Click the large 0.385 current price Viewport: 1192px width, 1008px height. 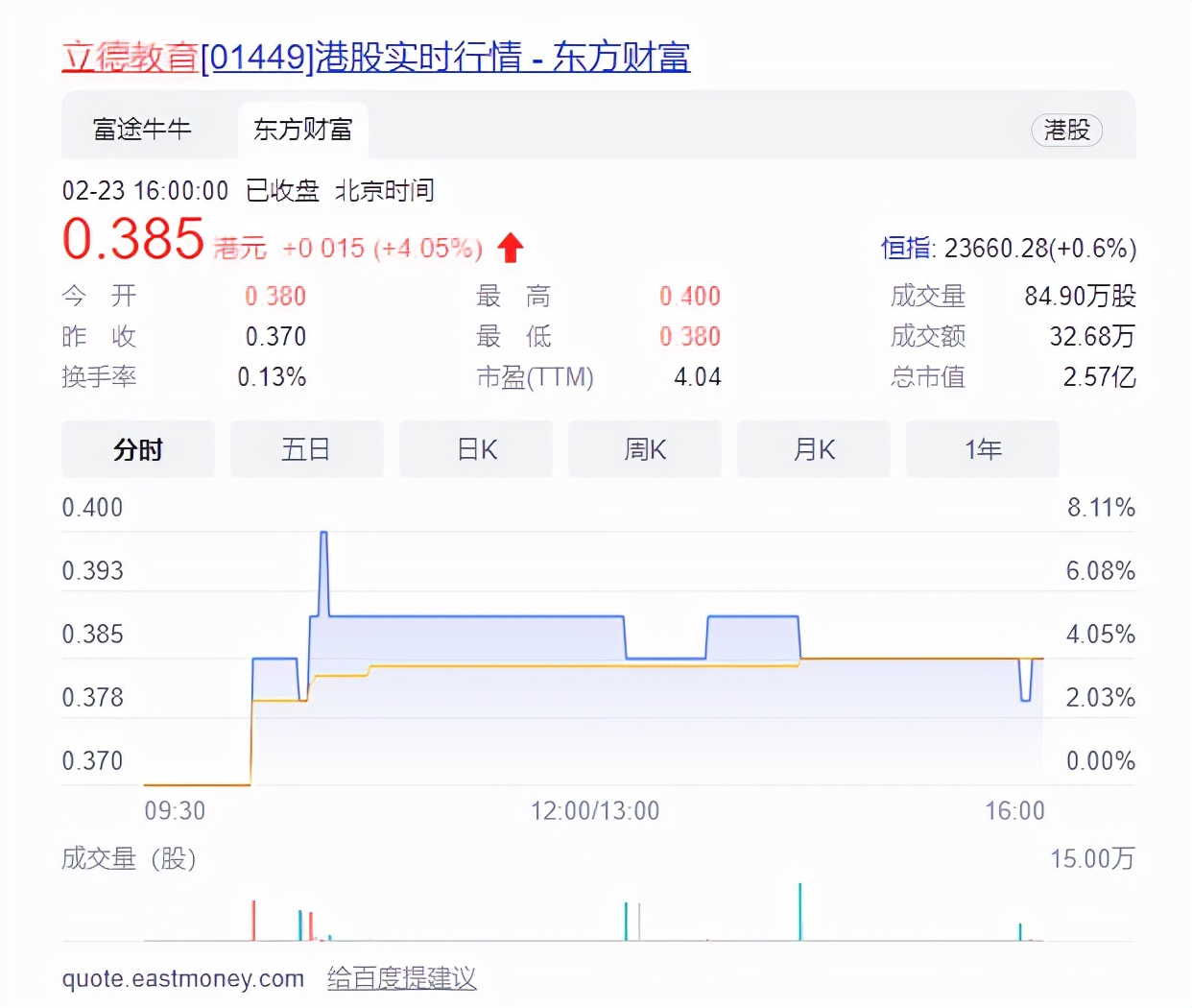[133, 239]
